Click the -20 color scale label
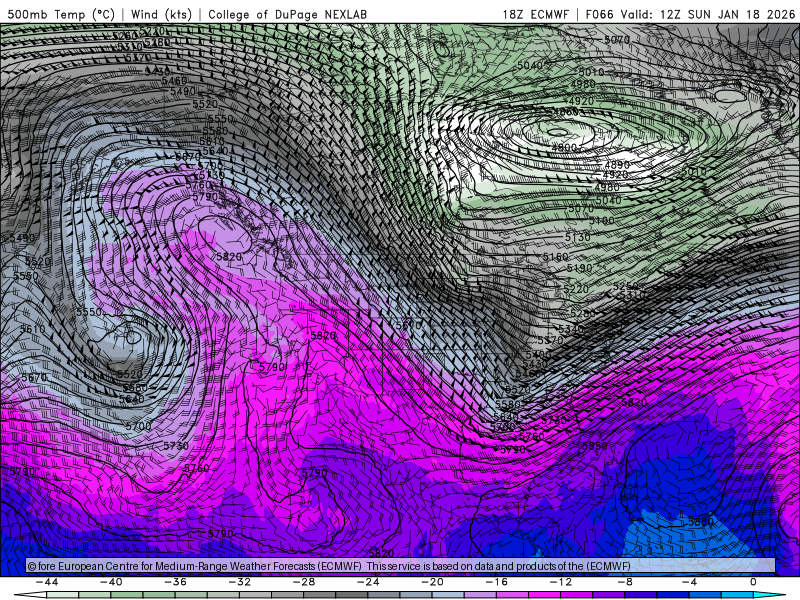 pyautogui.click(x=433, y=582)
